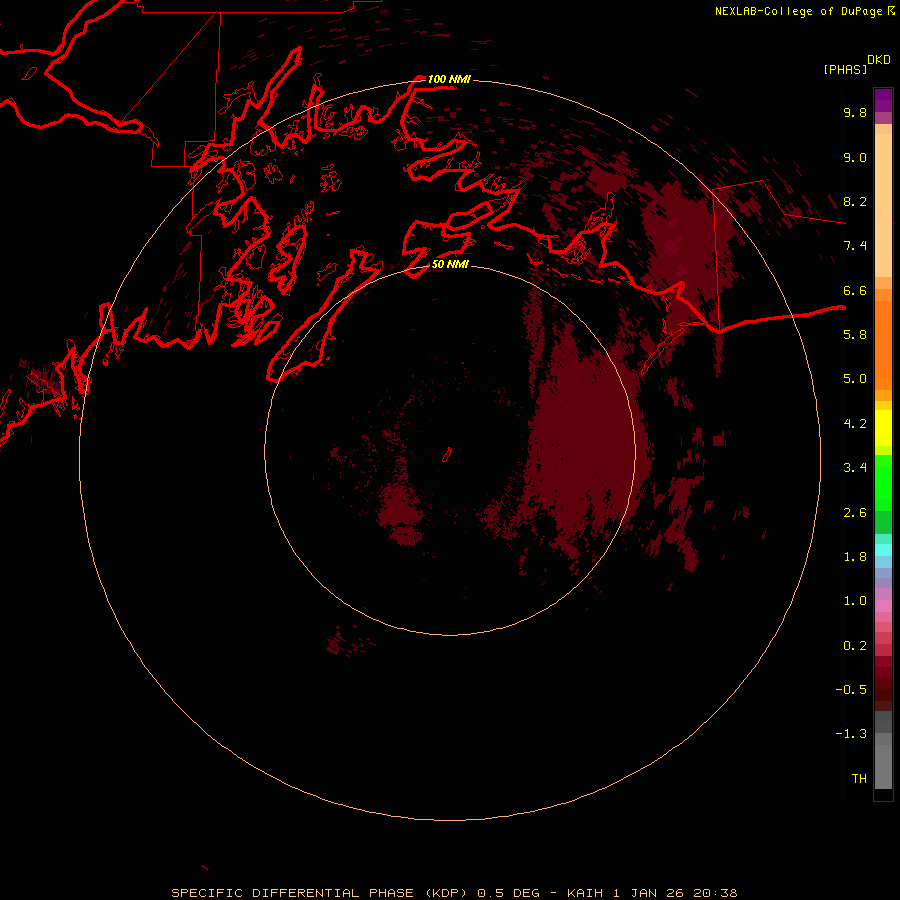
Task: Click the 0.5 DEG elevation text
Action: click(509, 893)
